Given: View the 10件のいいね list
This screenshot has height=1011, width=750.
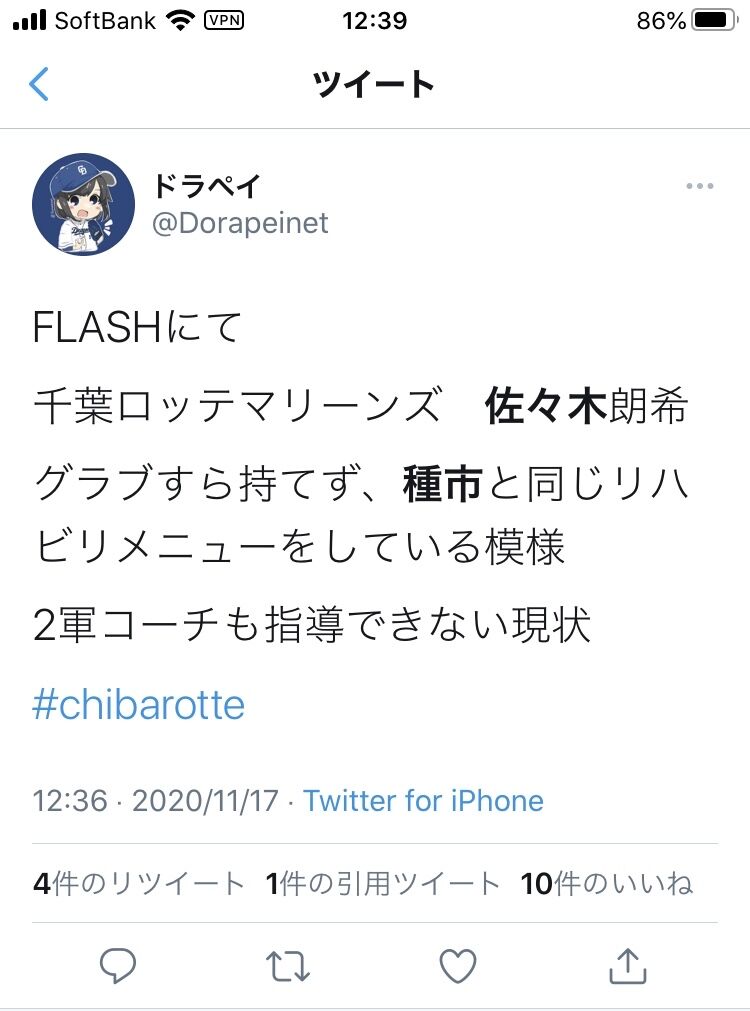Looking at the screenshot, I should pos(607,883).
